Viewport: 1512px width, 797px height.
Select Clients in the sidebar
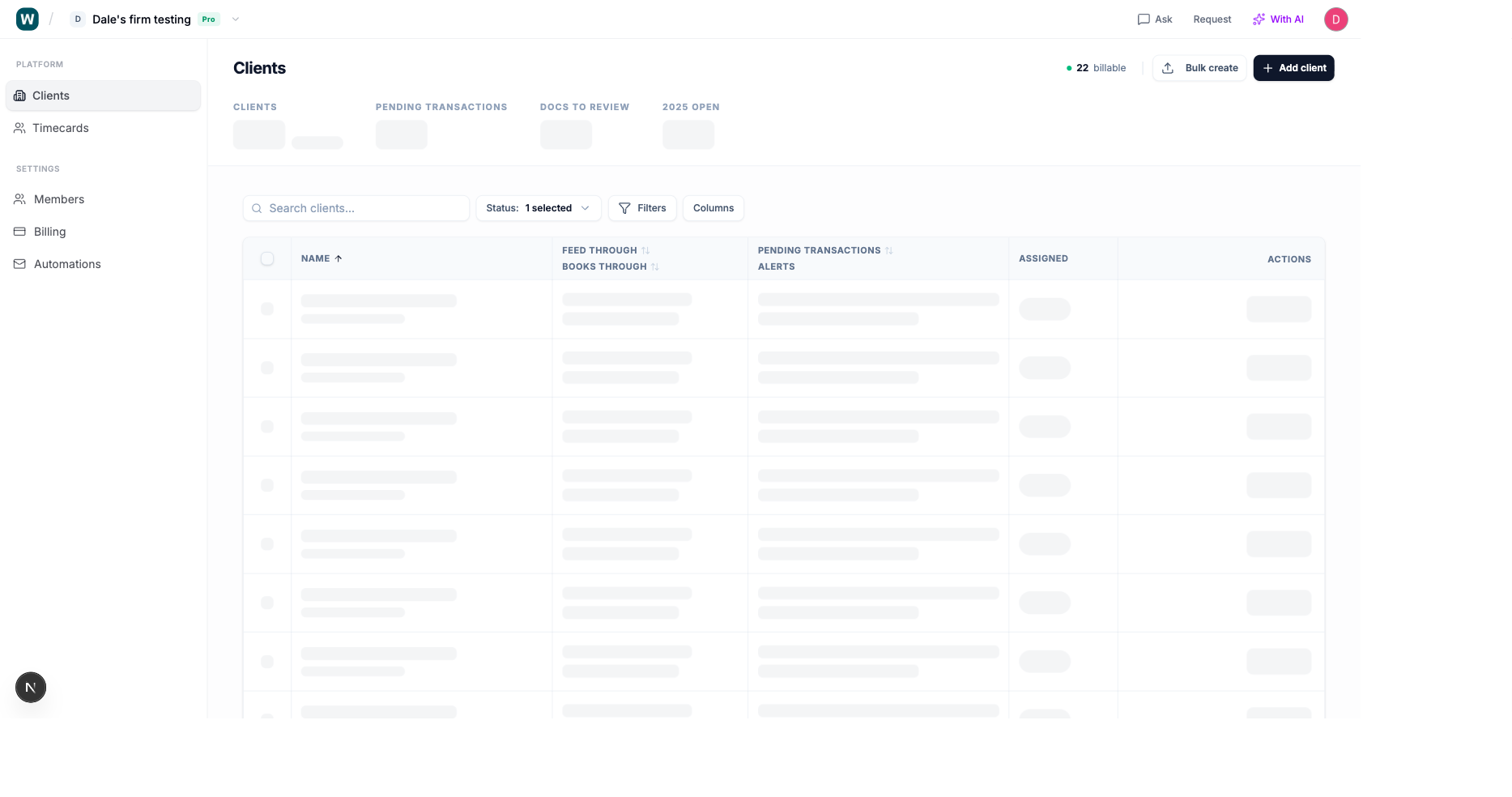pyautogui.click(x=49, y=95)
